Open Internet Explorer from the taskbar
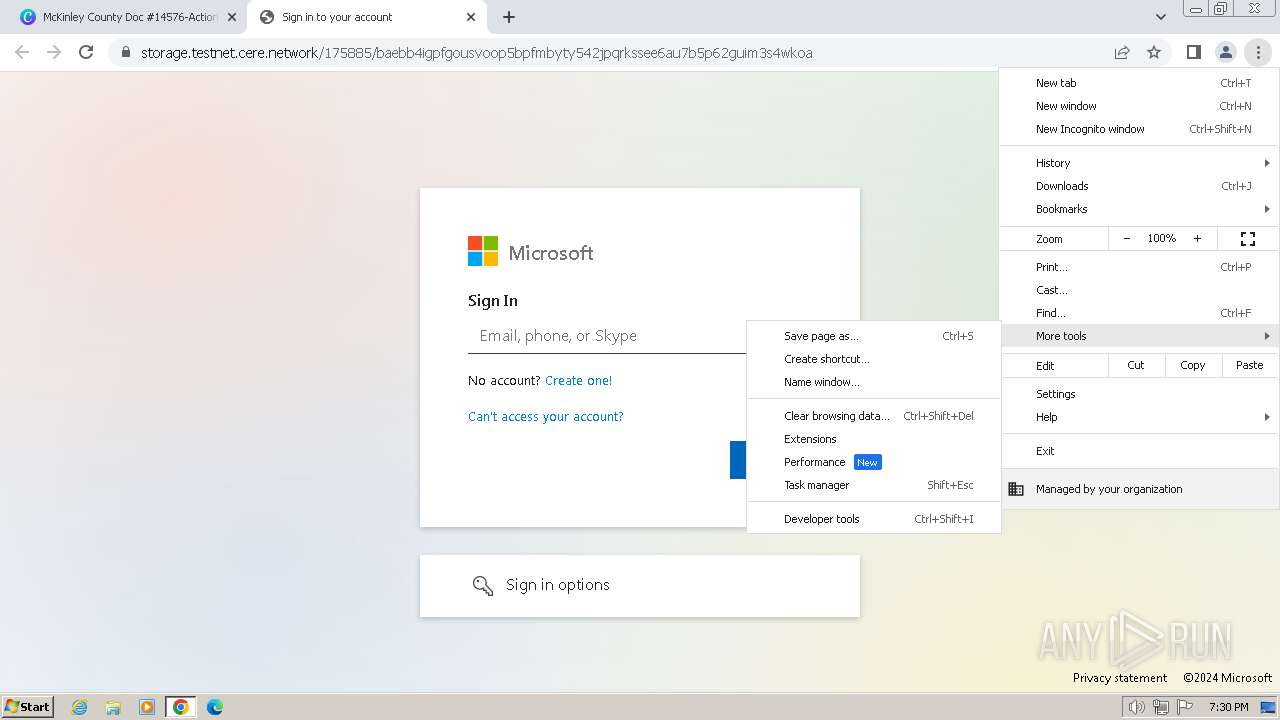Screen dimensions: 1280x720 [80, 707]
